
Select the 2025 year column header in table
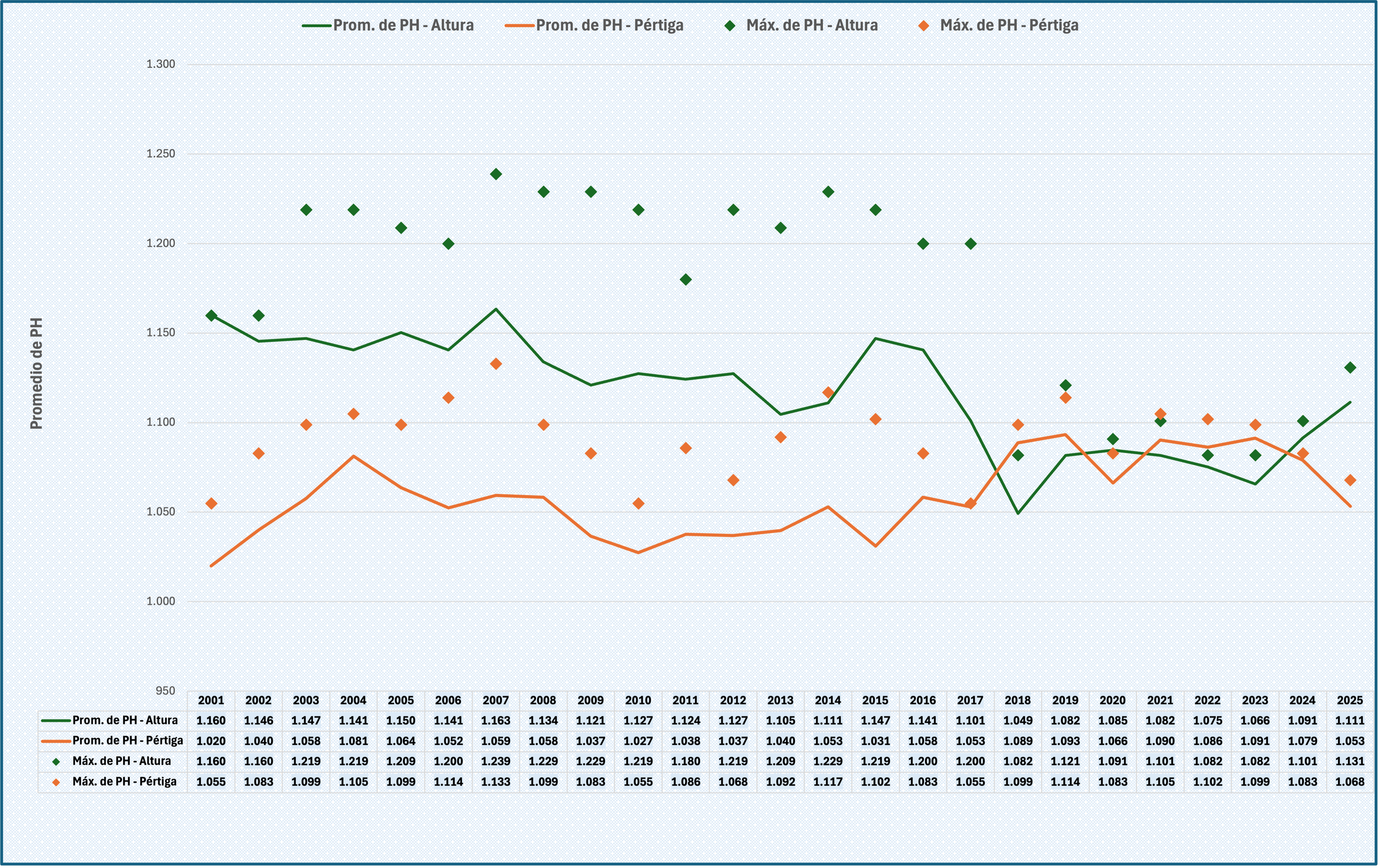1350,700
